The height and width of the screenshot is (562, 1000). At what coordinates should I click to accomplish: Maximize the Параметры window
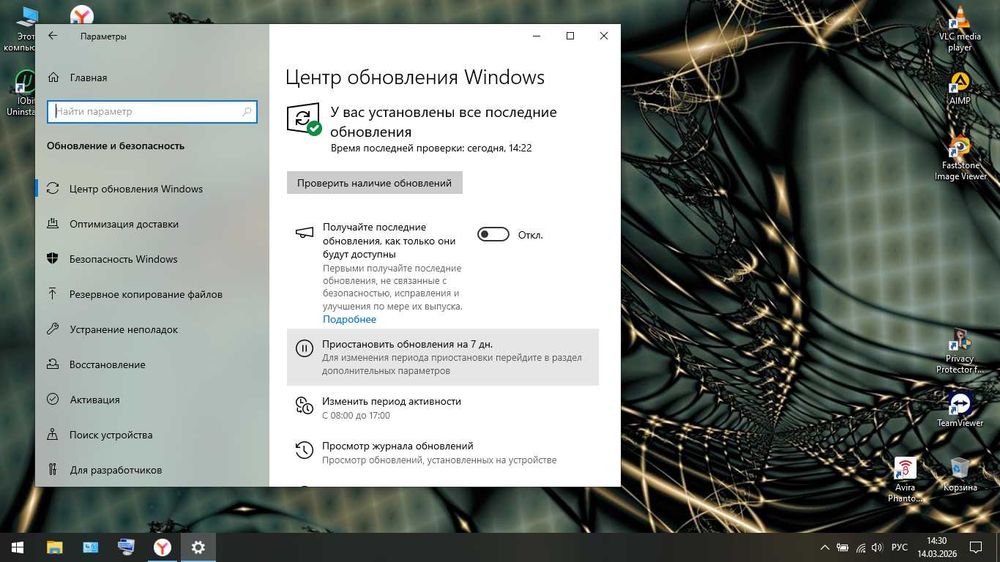click(x=570, y=36)
